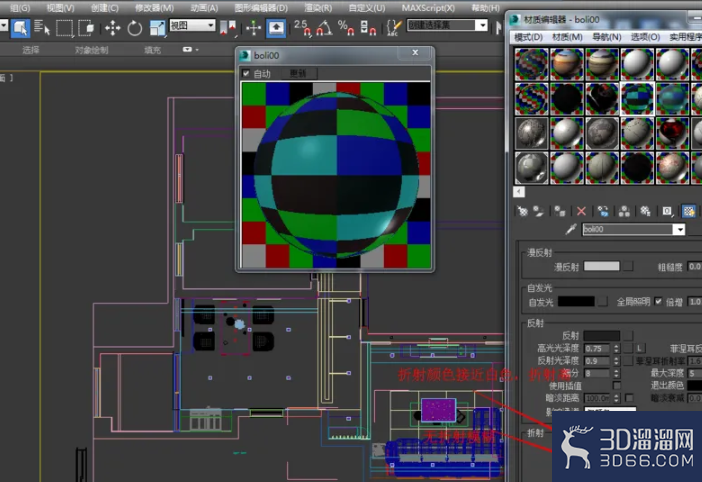Open the 渲染(R) menu
702x482 pixels.
point(318,8)
